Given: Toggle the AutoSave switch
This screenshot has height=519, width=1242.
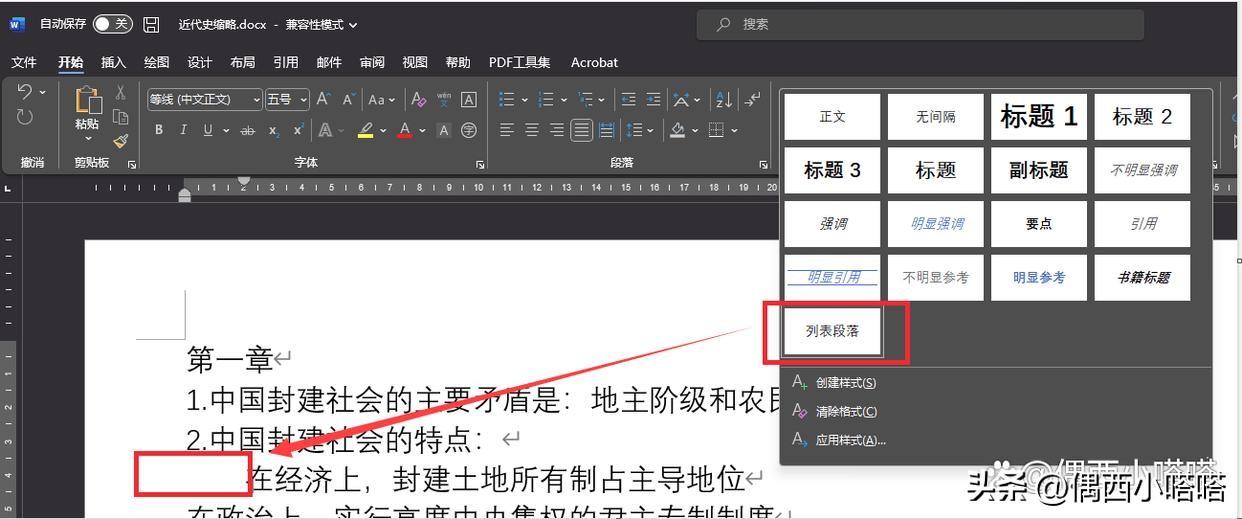Looking at the screenshot, I should point(112,24).
